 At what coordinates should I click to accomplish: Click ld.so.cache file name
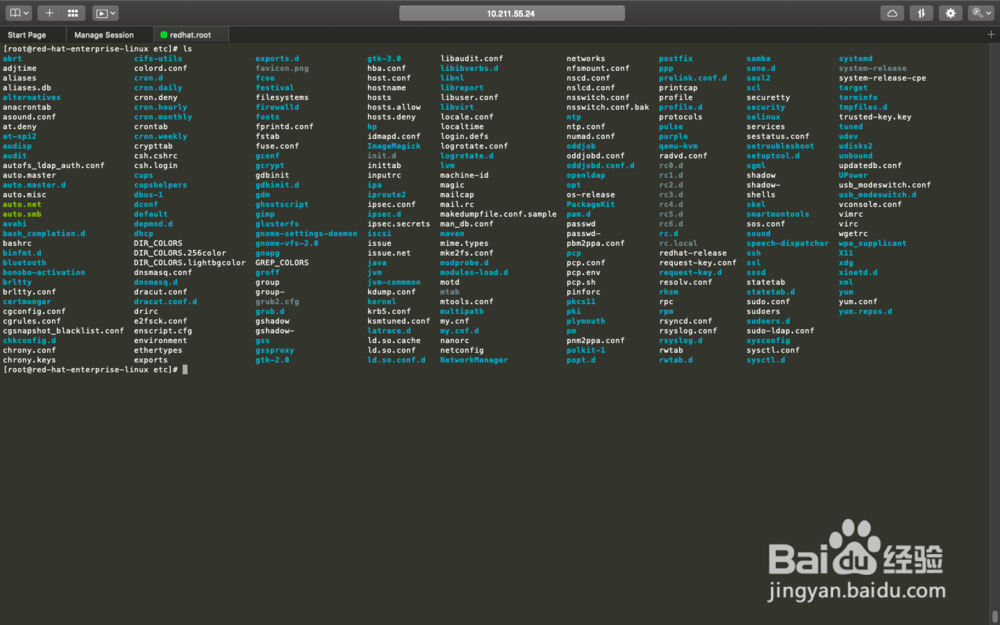click(394, 341)
